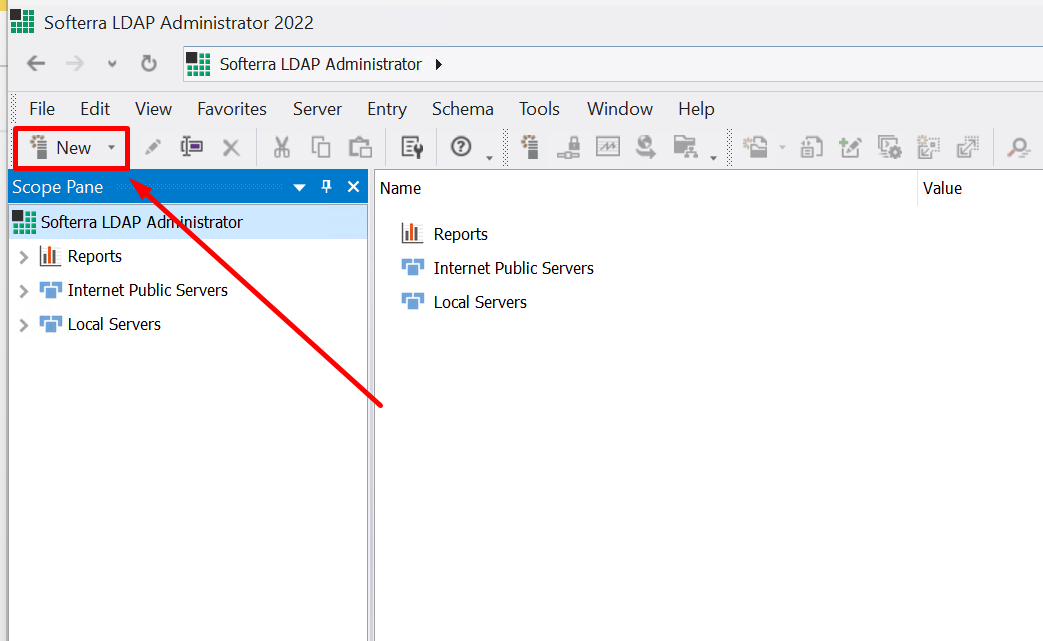Click the Cut scissors toolbar icon
The width and height of the screenshot is (1043, 641).
[282, 148]
